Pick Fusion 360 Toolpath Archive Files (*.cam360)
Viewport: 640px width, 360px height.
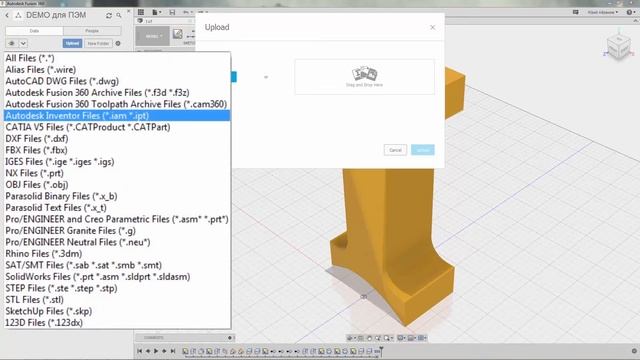117,104
